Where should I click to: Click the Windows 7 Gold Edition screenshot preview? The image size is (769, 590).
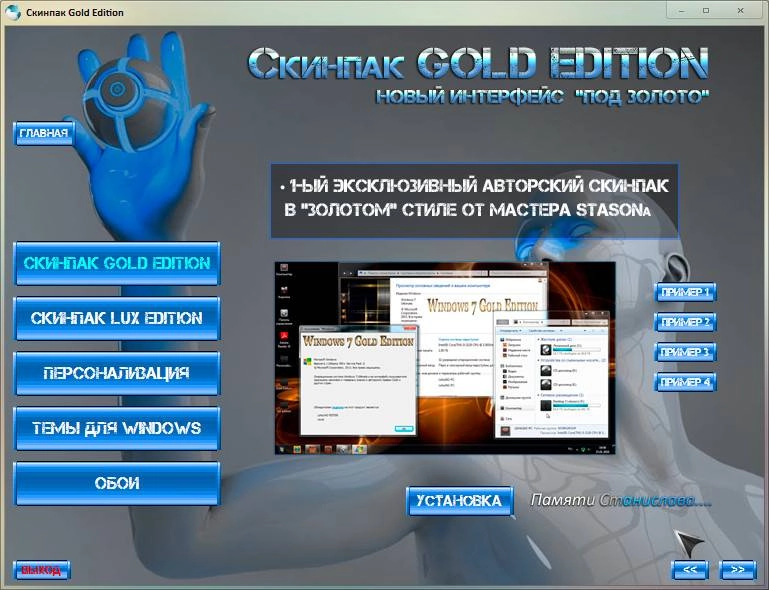(445, 358)
